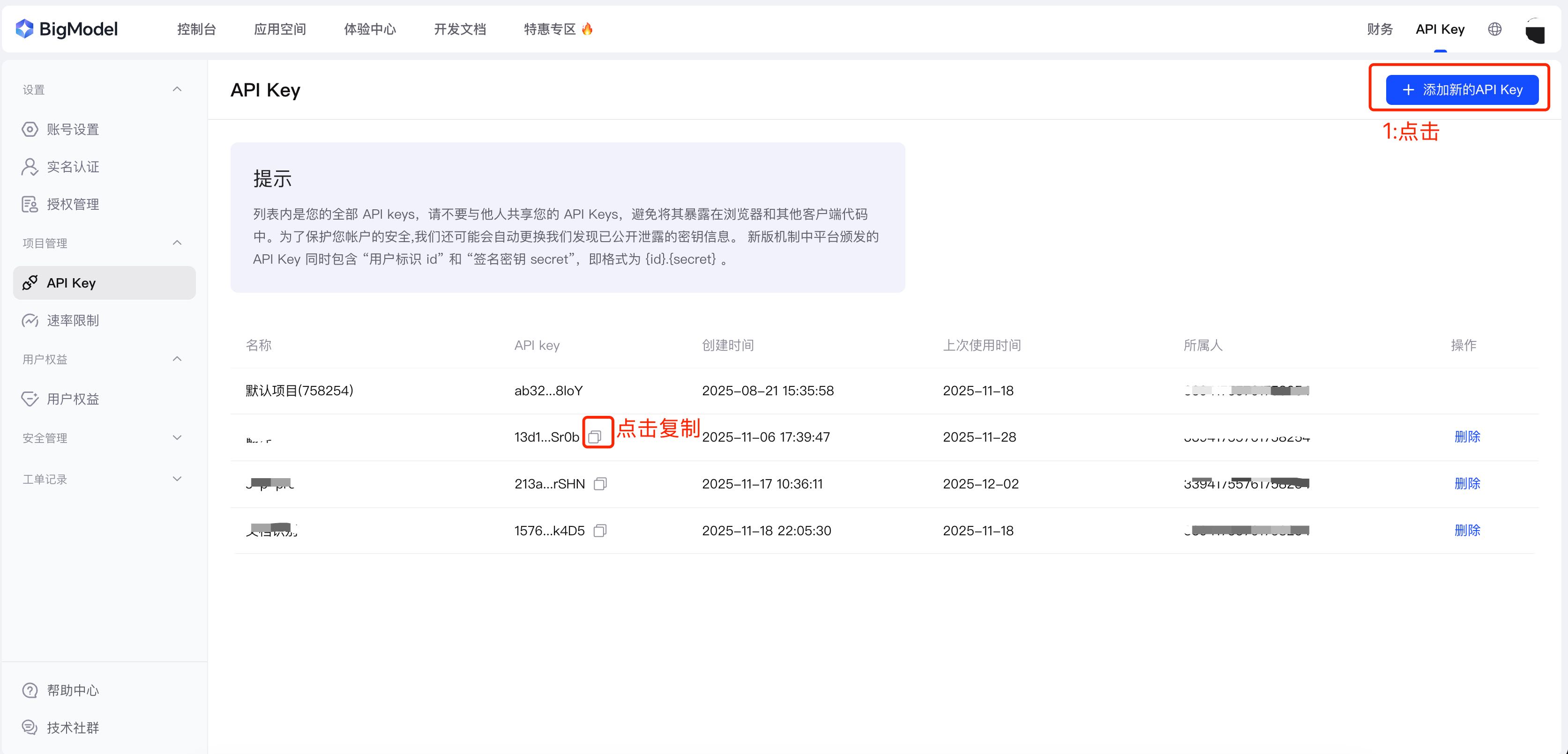Open 帮助中心 at sidebar bottom
Viewport: 1568px width, 754px height.
click(x=73, y=690)
